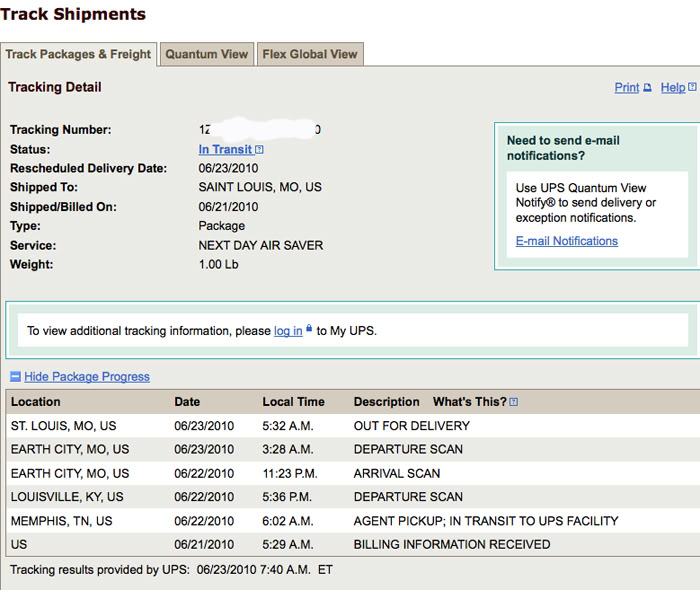Click the printer icon beside Print
700x590 pixels.
pyautogui.click(x=647, y=88)
